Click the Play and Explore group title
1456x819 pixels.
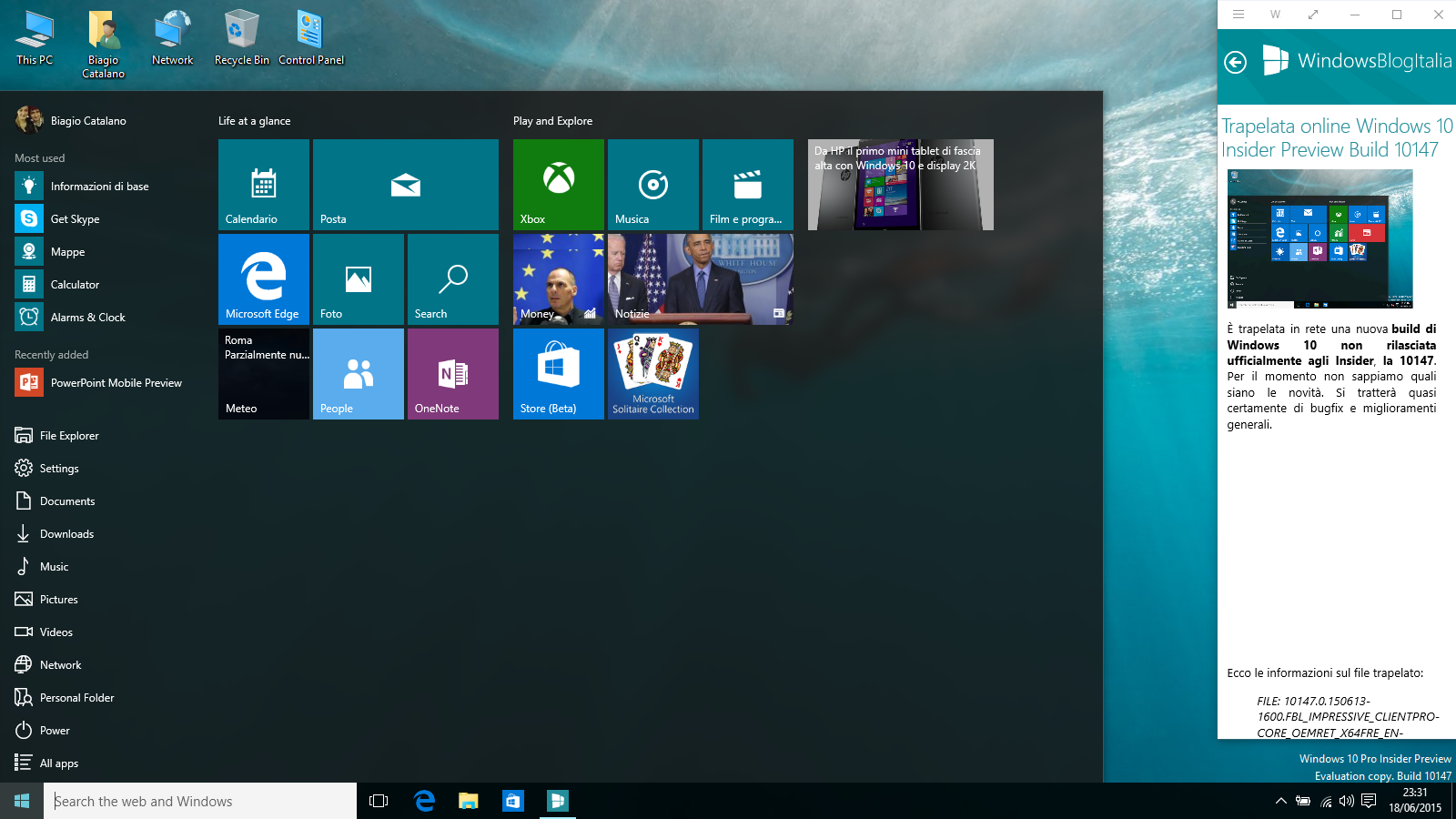click(x=552, y=121)
